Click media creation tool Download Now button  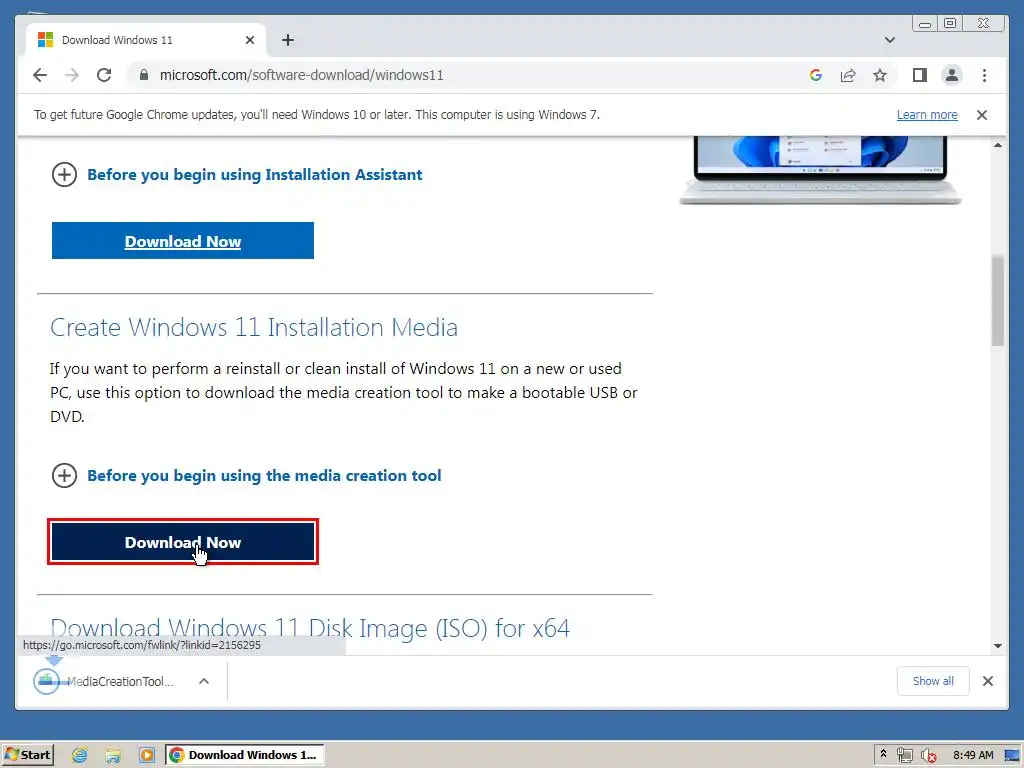183,542
